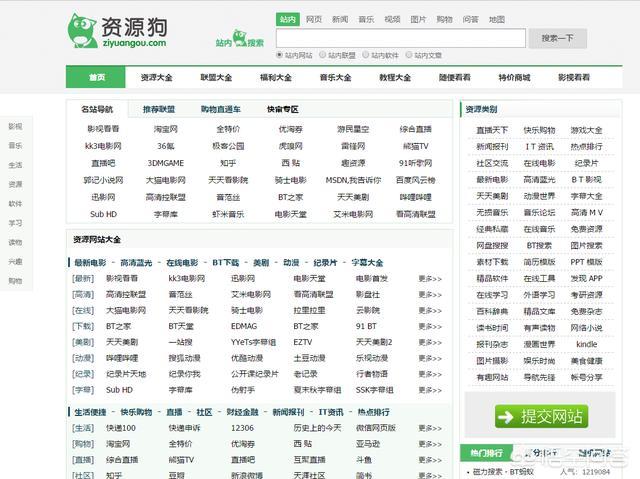Open 福利大全 in the navigation bar
Viewport: 640px width, 479px height.
pyautogui.click(x=276, y=77)
